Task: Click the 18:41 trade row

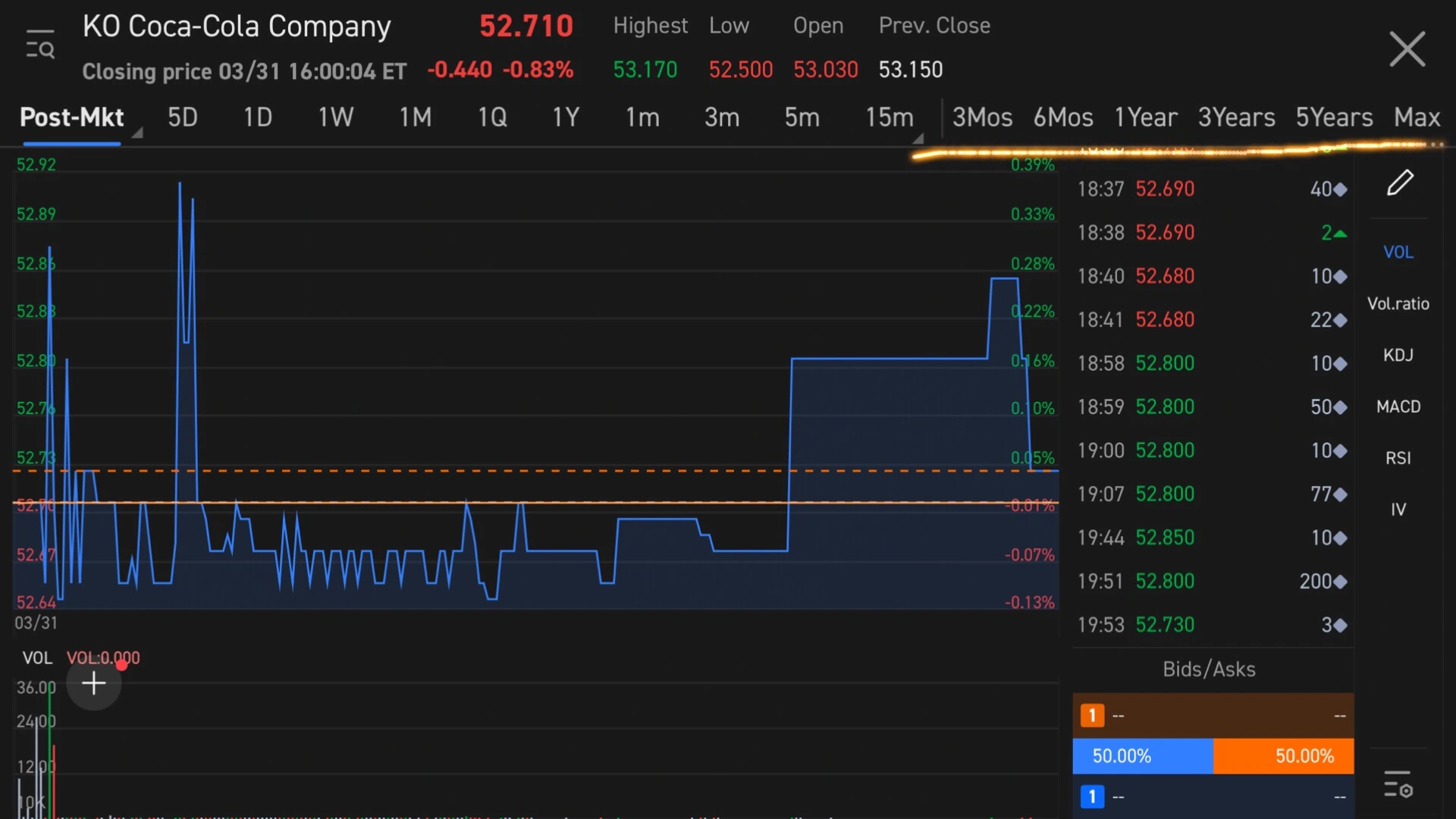Action: tap(1212, 319)
